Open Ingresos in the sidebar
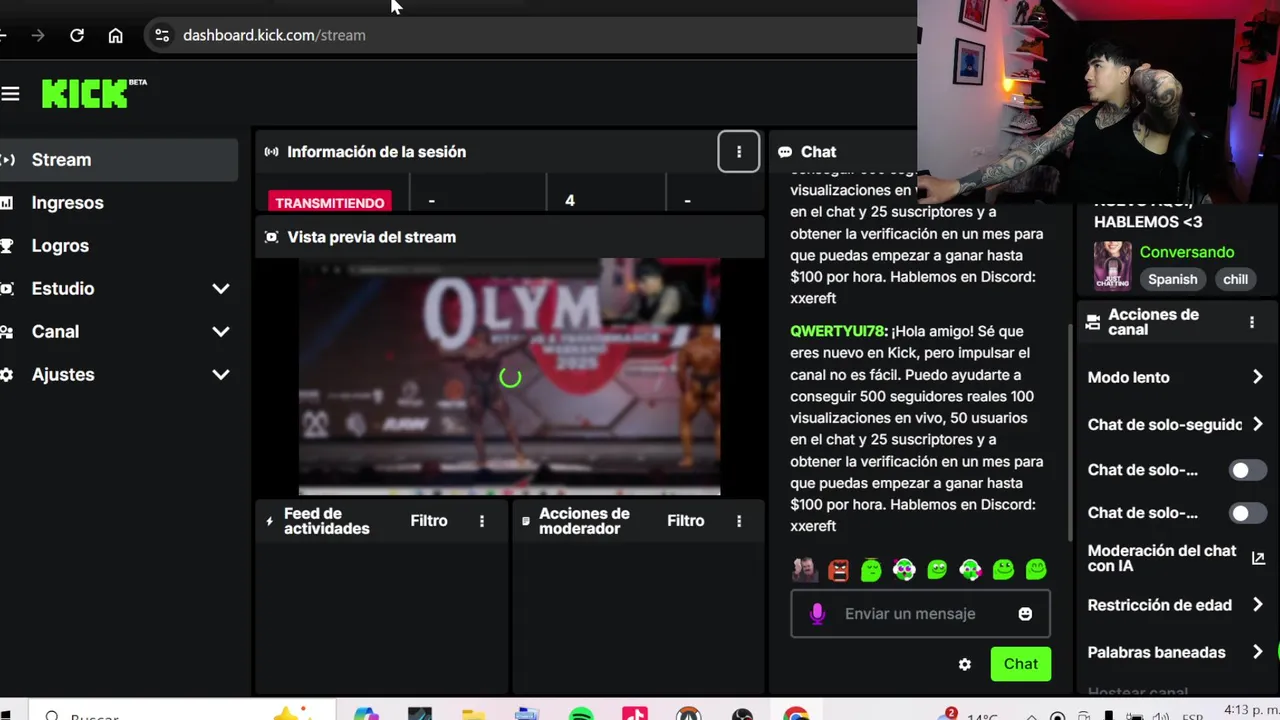The image size is (1280, 720). tap(67, 203)
